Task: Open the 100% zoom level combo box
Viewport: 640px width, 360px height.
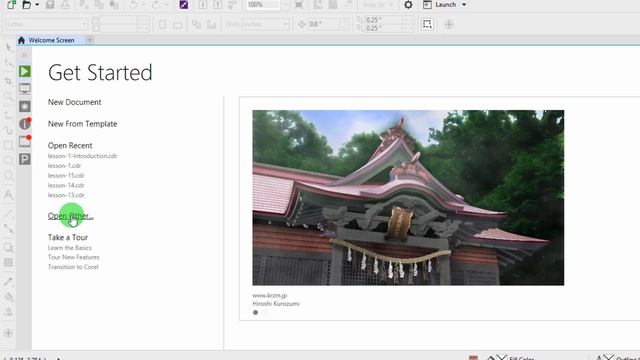Action: coord(268,4)
